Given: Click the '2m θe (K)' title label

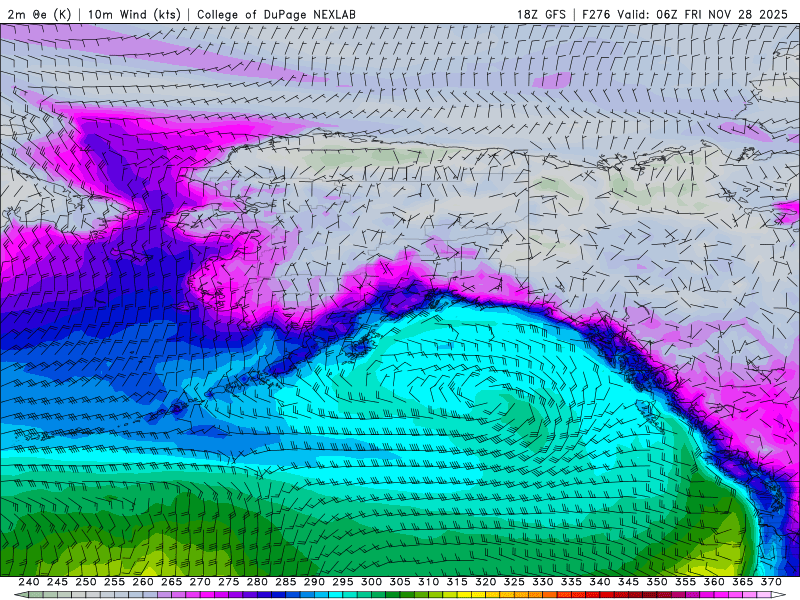Looking at the screenshot, I should click(x=39, y=14).
